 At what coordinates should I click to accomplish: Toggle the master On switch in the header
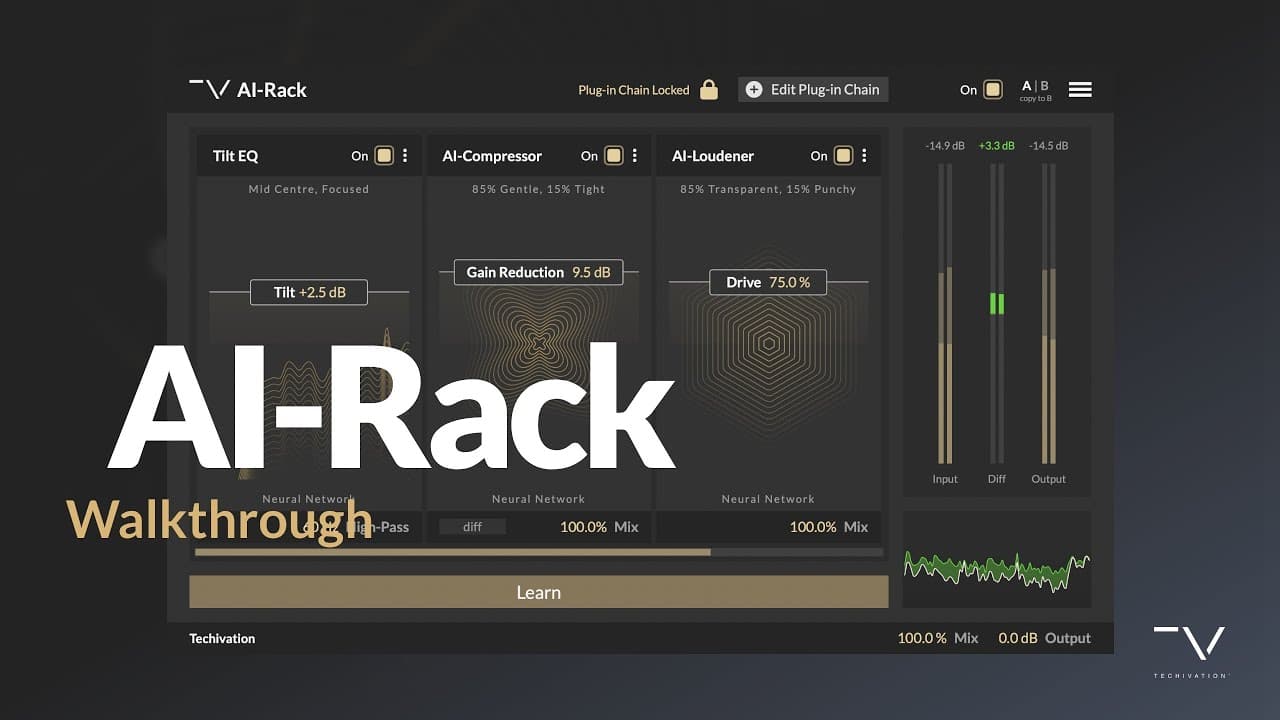pos(993,89)
